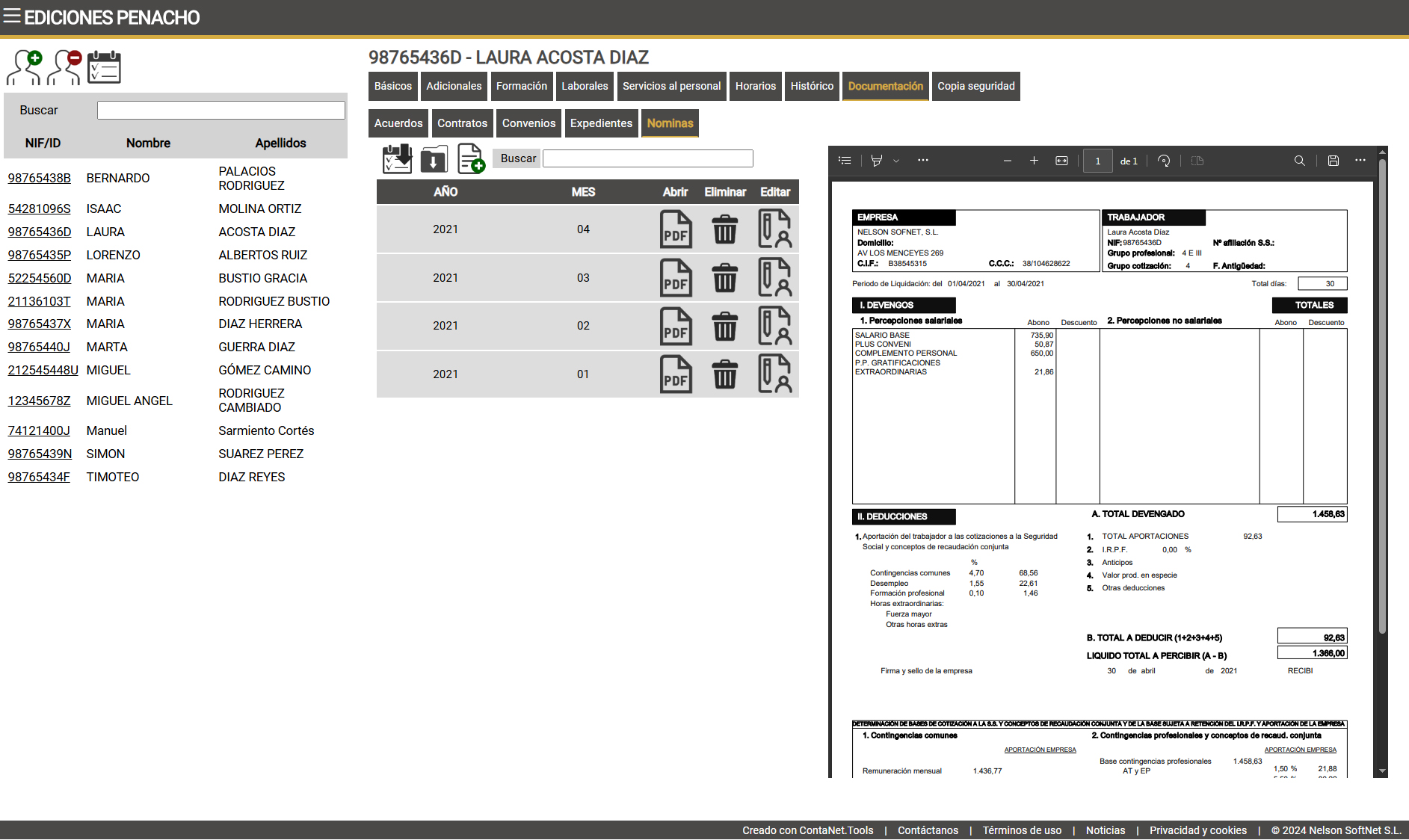Delete the payroll for month 03
The width and height of the screenshot is (1409, 840).
tap(725, 278)
